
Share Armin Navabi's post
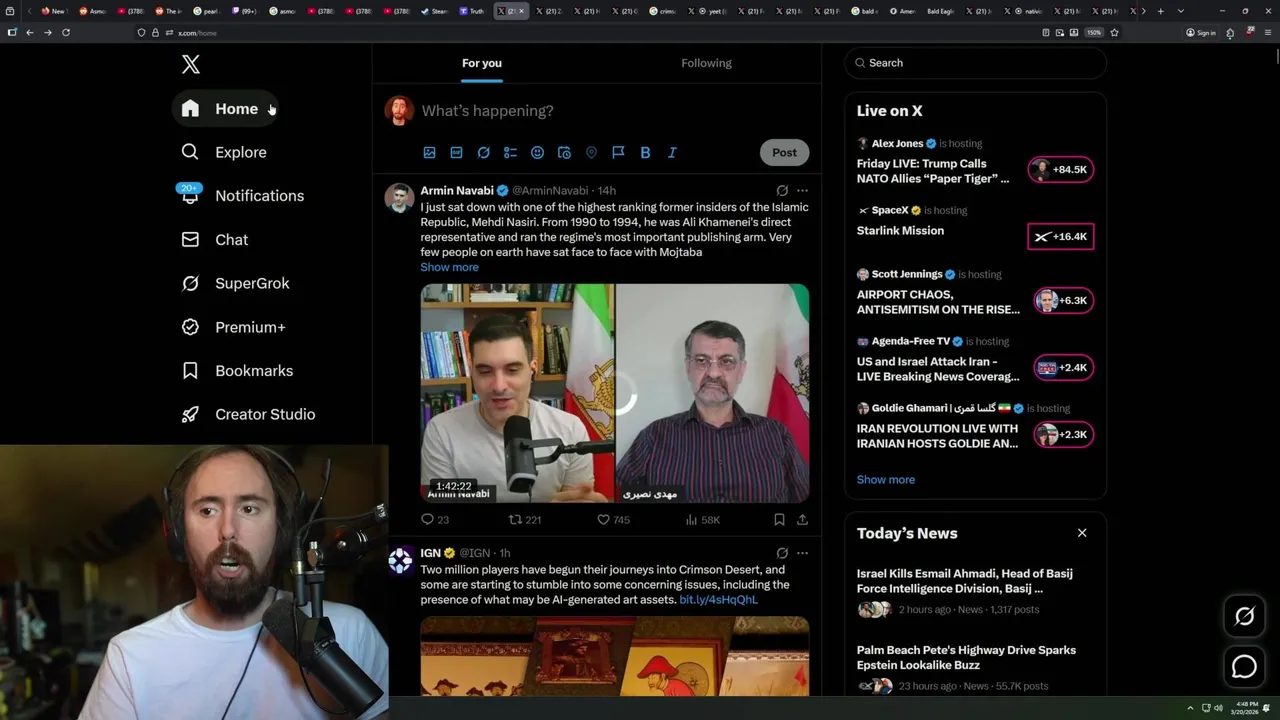[802, 520]
